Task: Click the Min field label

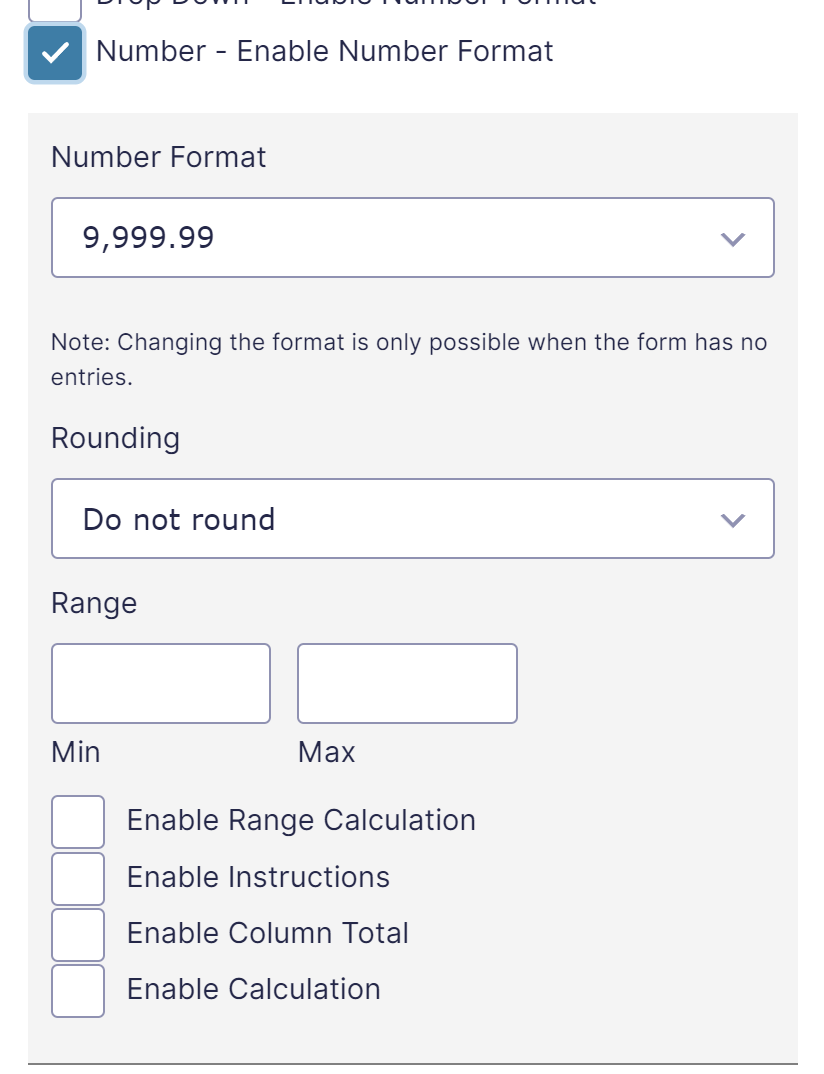Action: (75, 752)
